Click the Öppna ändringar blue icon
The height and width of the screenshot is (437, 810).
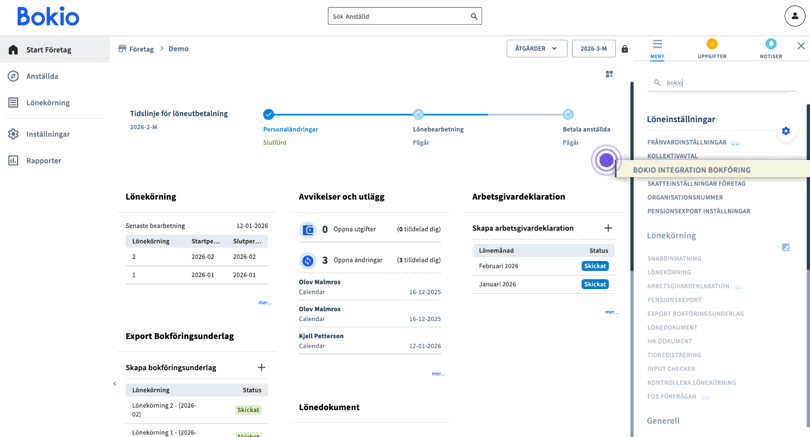308,260
